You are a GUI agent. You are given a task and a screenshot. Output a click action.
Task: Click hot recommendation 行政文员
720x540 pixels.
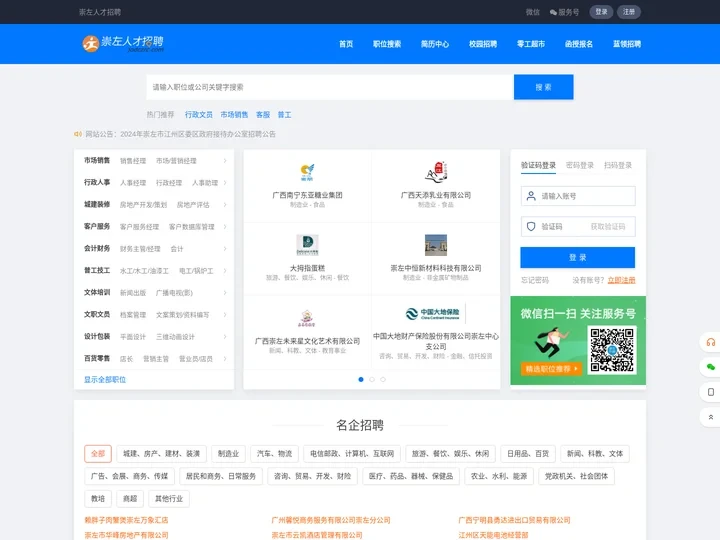click(199, 115)
